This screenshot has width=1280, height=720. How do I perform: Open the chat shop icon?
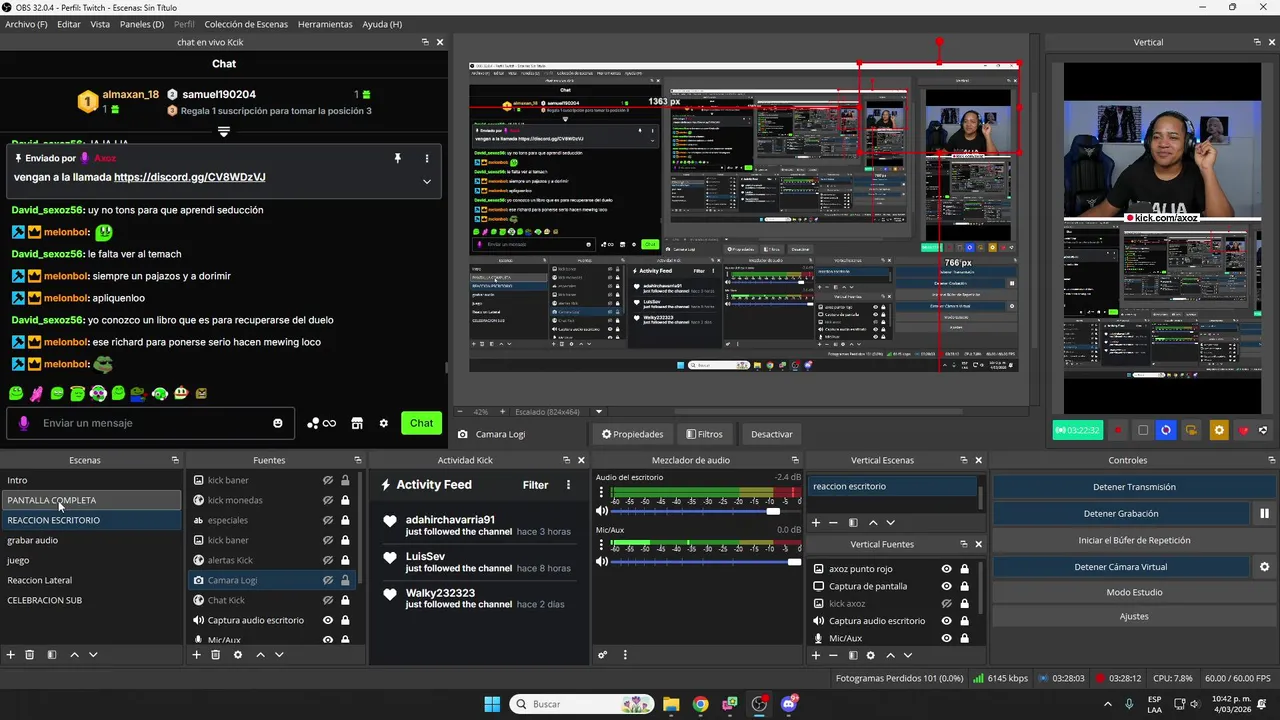click(357, 423)
